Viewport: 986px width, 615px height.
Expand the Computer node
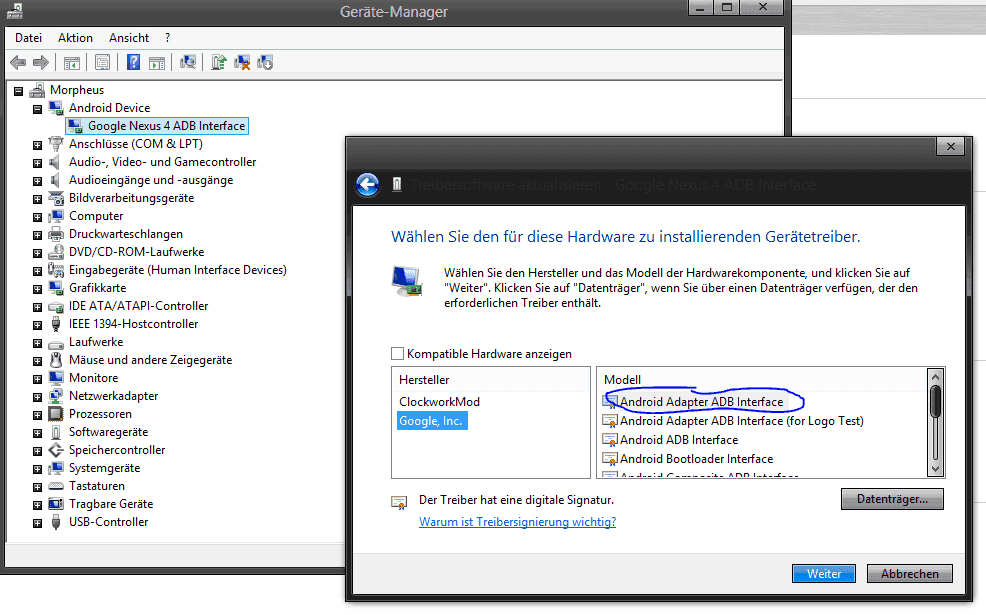(37, 218)
